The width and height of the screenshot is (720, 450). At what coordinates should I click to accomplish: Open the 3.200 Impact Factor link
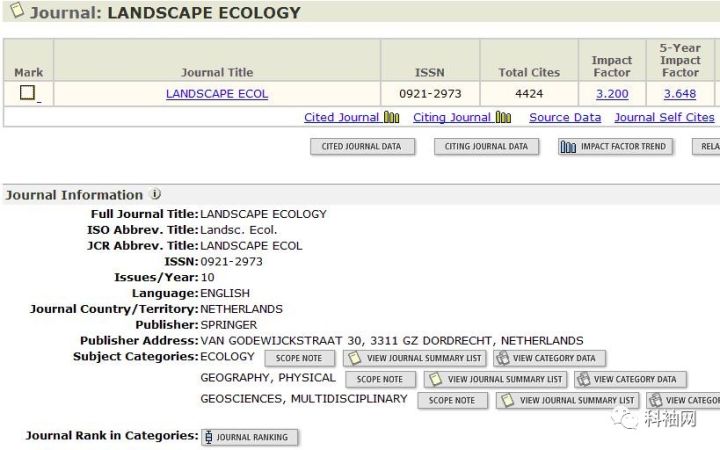612,94
